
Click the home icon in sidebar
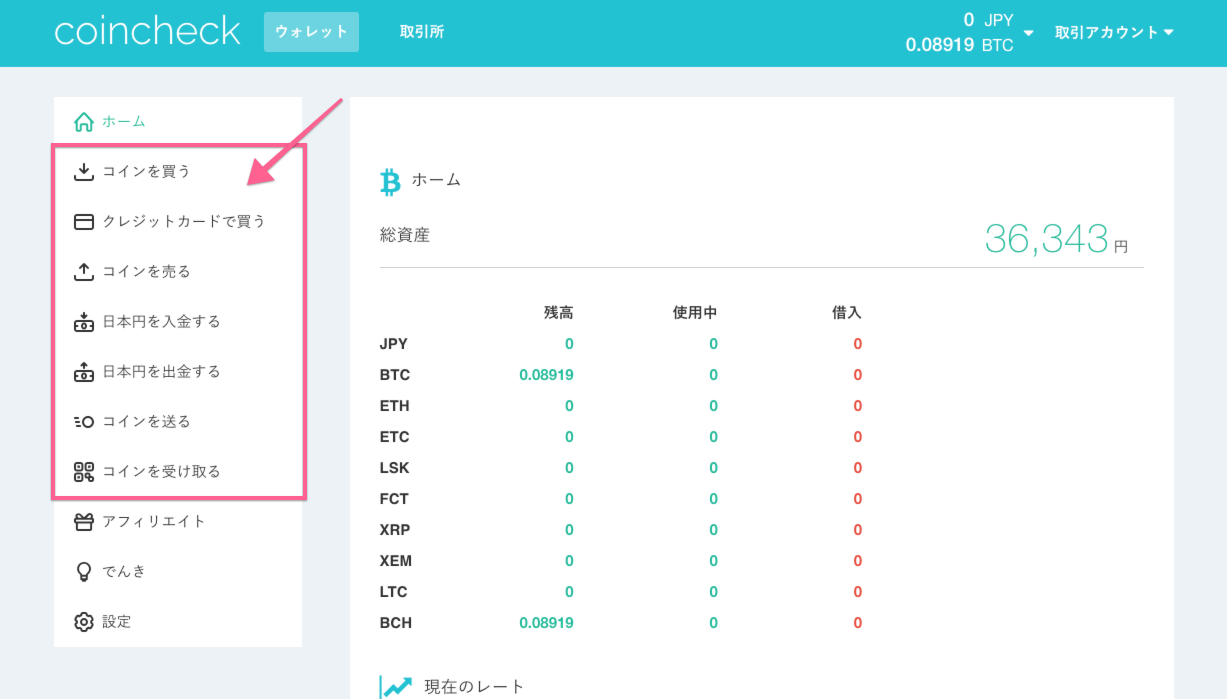click(84, 122)
